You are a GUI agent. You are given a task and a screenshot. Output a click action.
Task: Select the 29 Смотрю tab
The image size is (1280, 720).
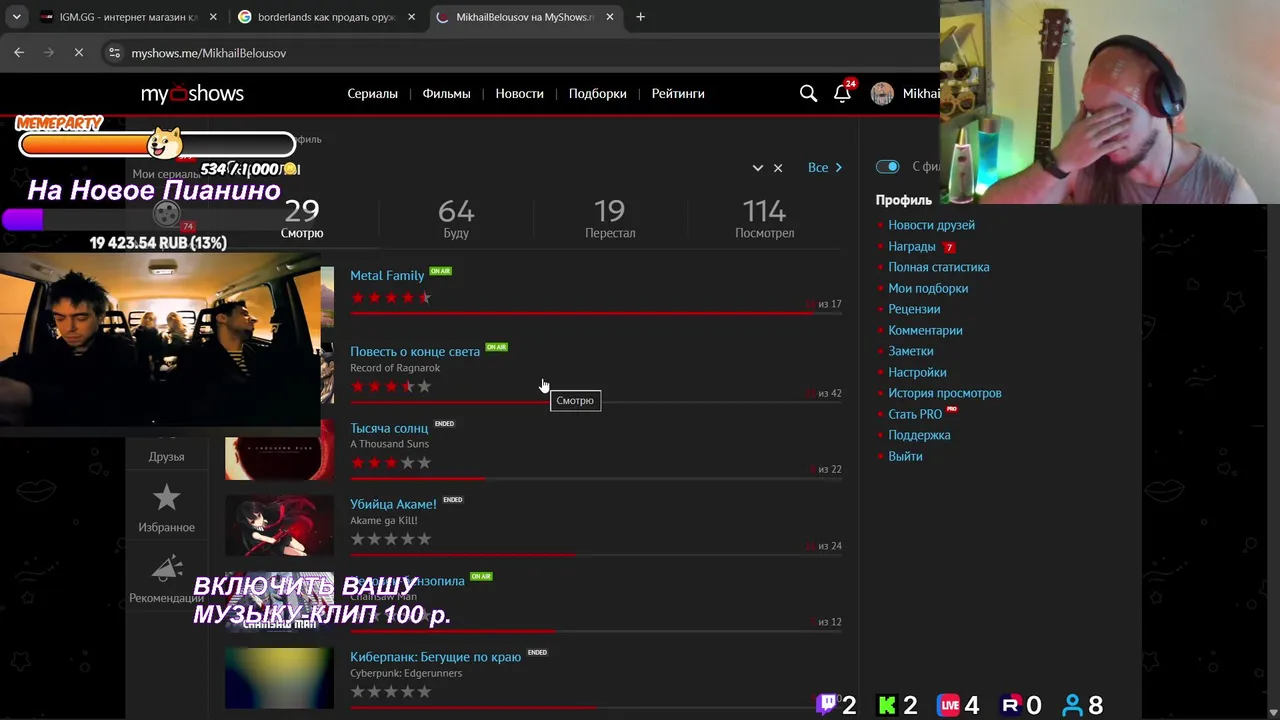(x=302, y=219)
